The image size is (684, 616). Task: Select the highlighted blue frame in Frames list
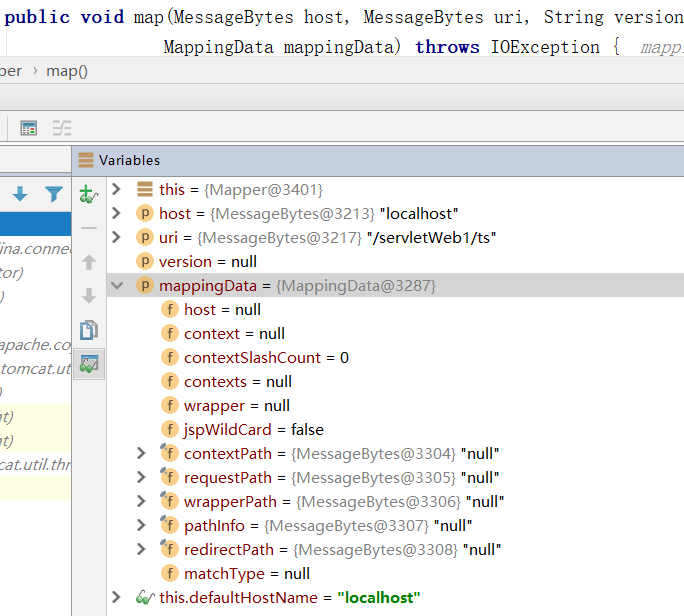coord(35,224)
